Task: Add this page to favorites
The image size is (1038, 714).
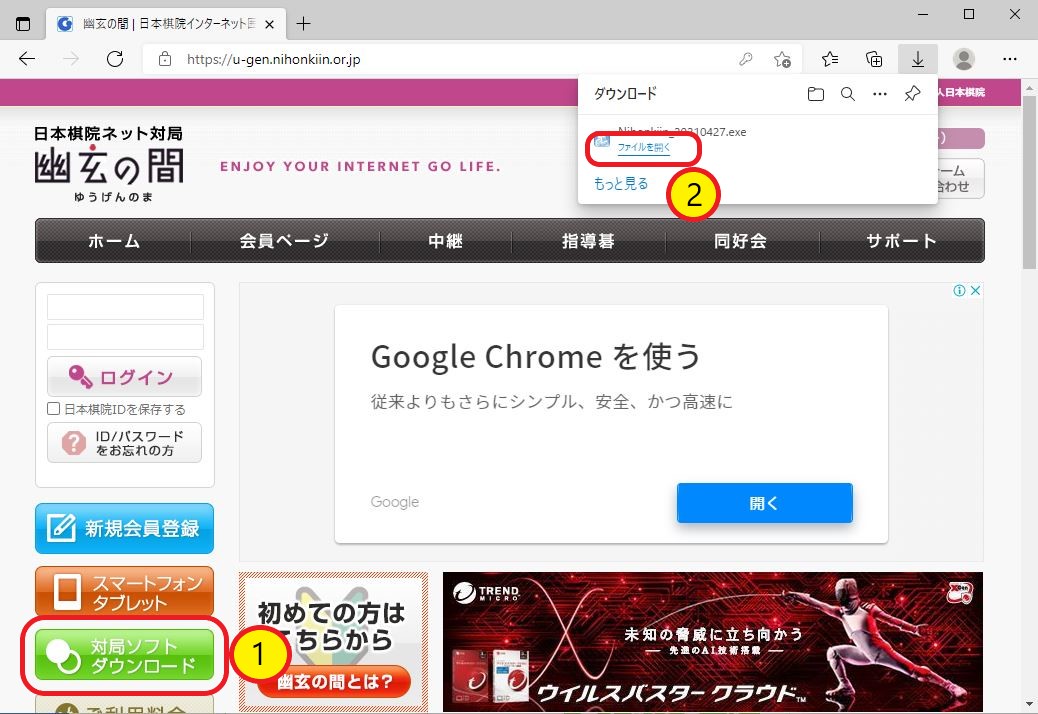Action: click(x=783, y=59)
